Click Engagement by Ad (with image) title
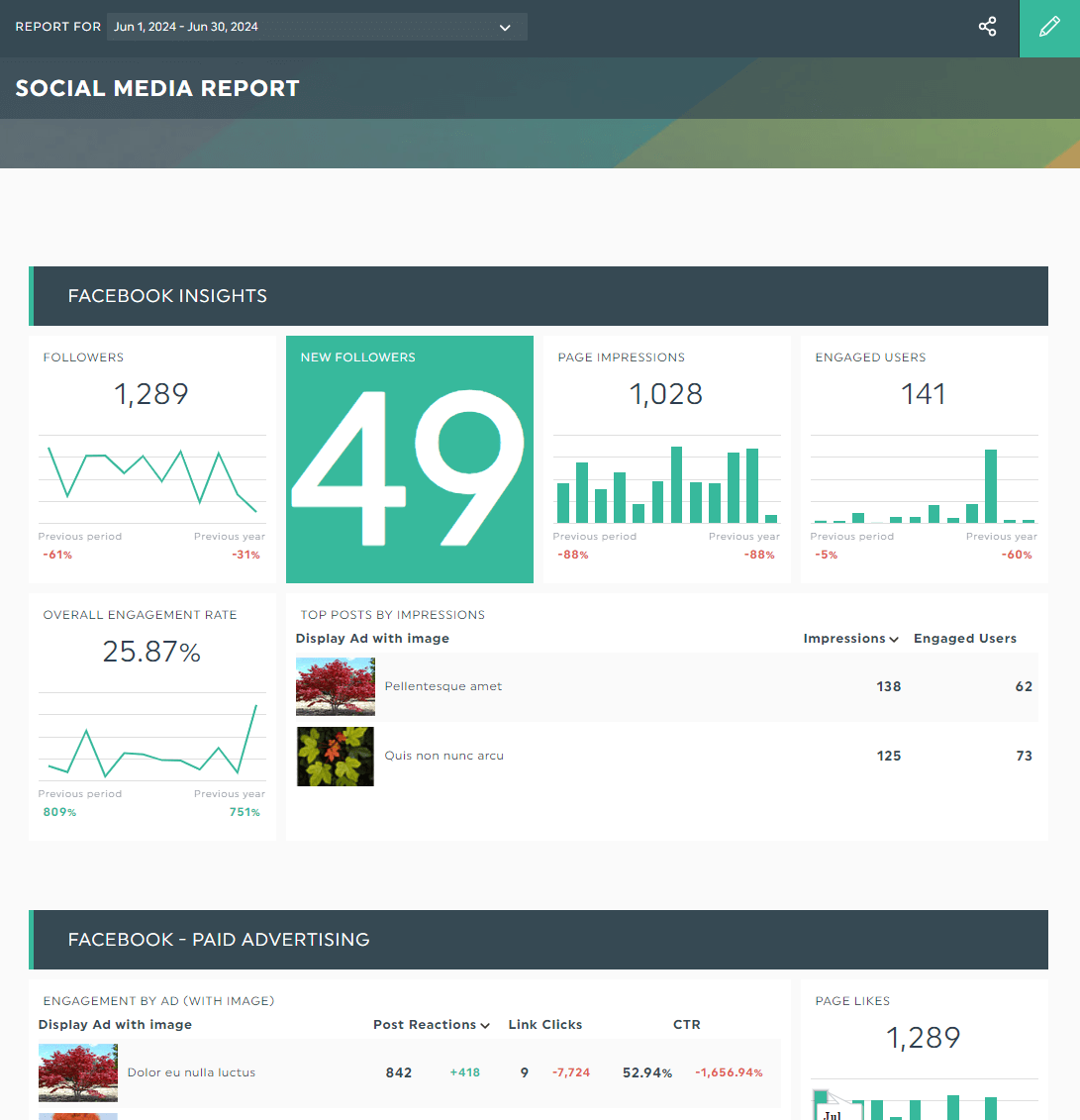Image resolution: width=1080 pixels, height=1120 pixels. pyautogui.click(x=158, y=1001)
